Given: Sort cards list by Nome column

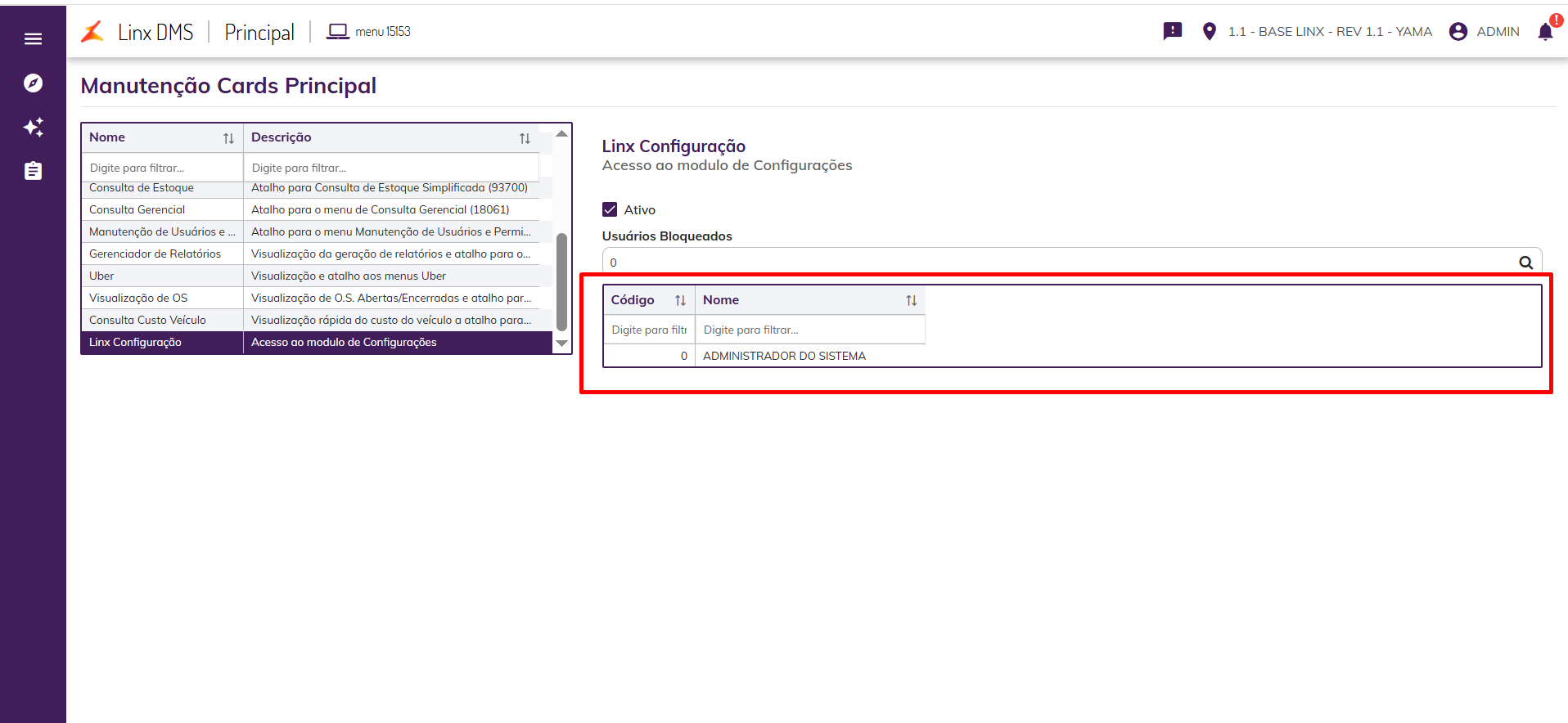Looking at the screenshot, I should [228, 138].
